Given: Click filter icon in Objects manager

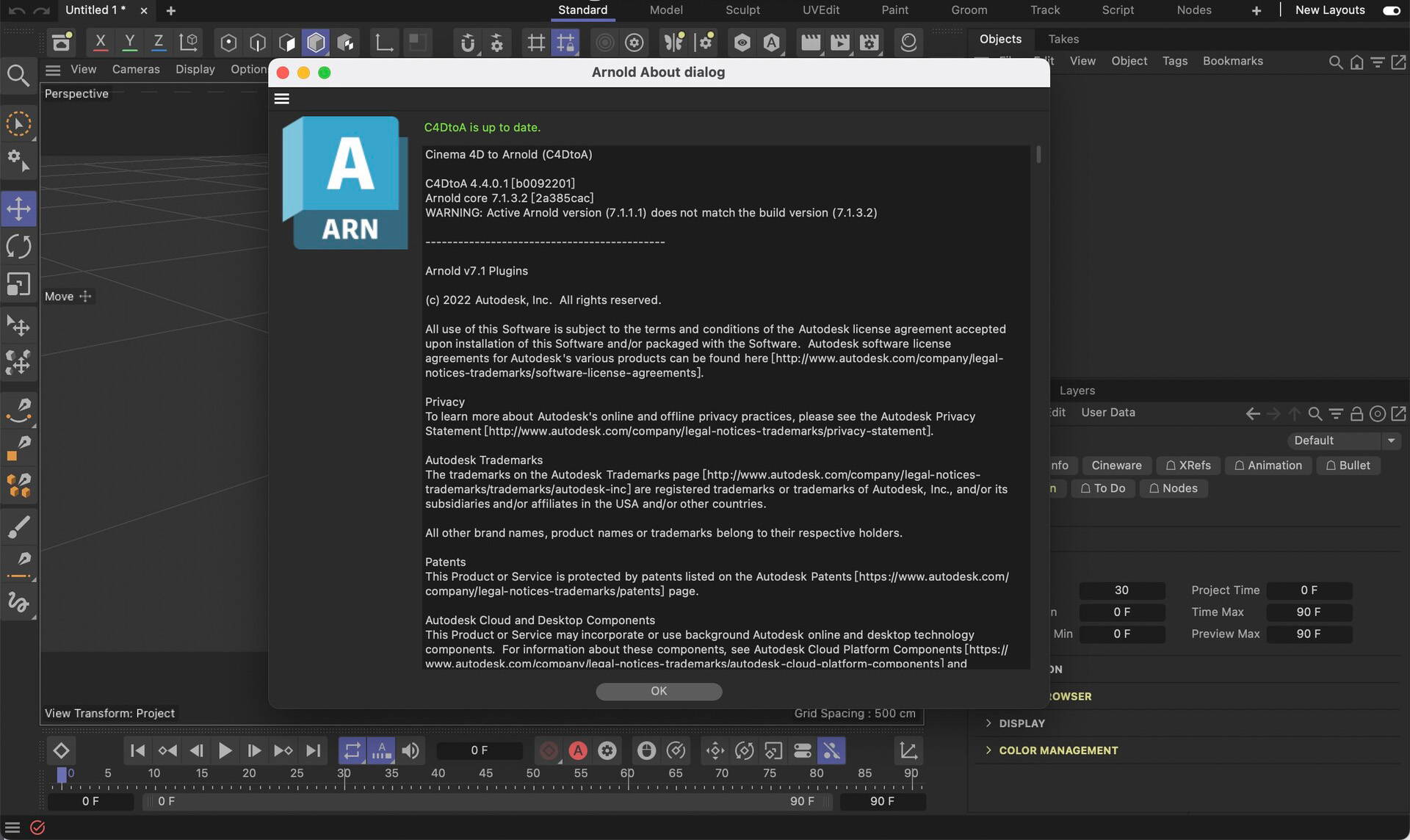Looking at the screenshot, I should point(1378,62).
